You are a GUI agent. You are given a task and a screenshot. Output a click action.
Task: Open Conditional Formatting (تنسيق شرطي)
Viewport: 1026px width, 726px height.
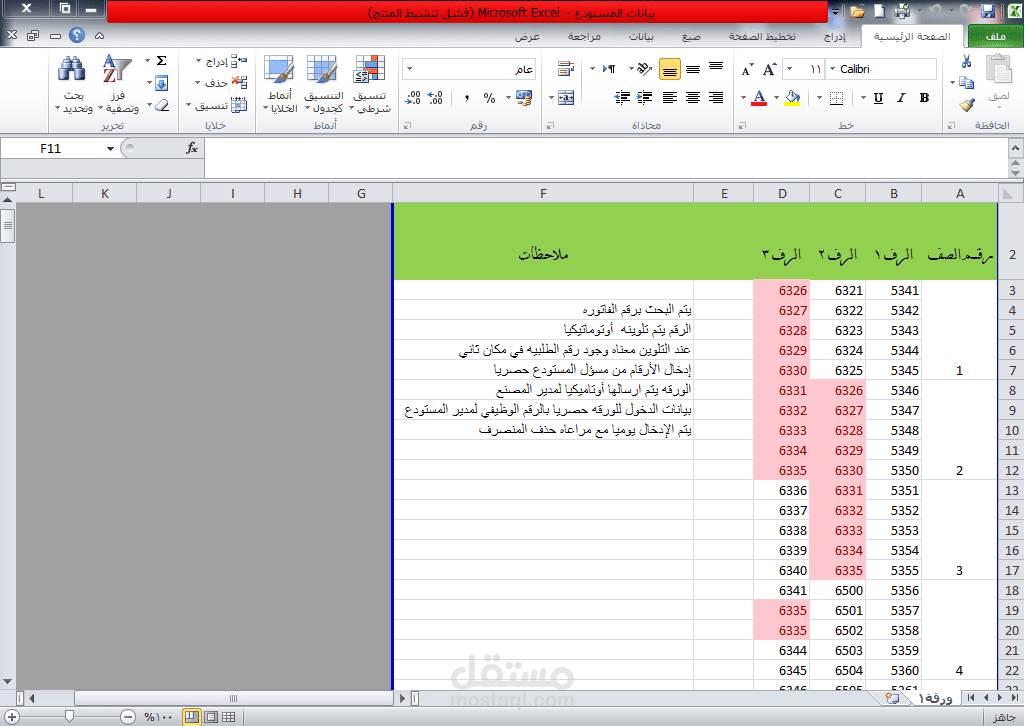point(370,84)
